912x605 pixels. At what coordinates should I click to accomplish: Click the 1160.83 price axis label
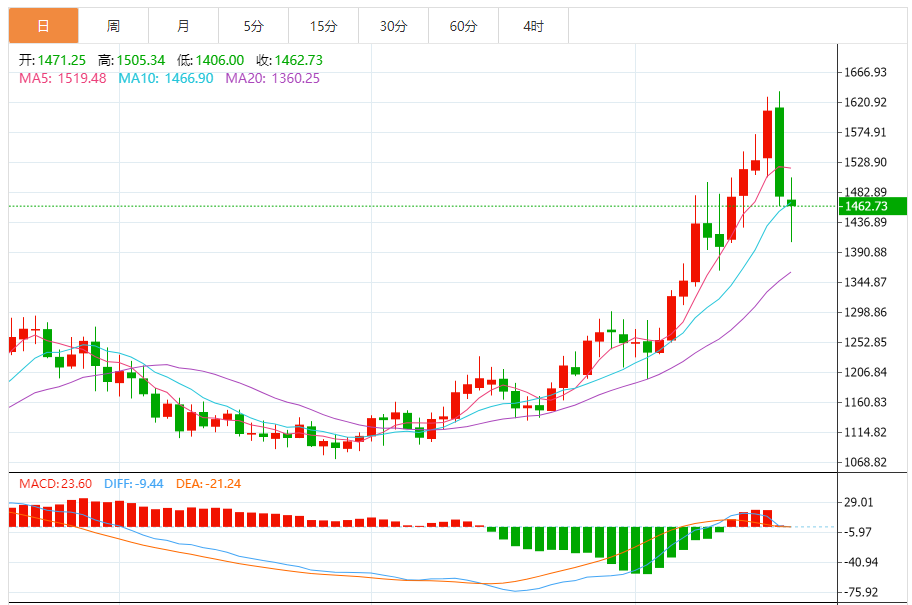(x=865, y=402)
